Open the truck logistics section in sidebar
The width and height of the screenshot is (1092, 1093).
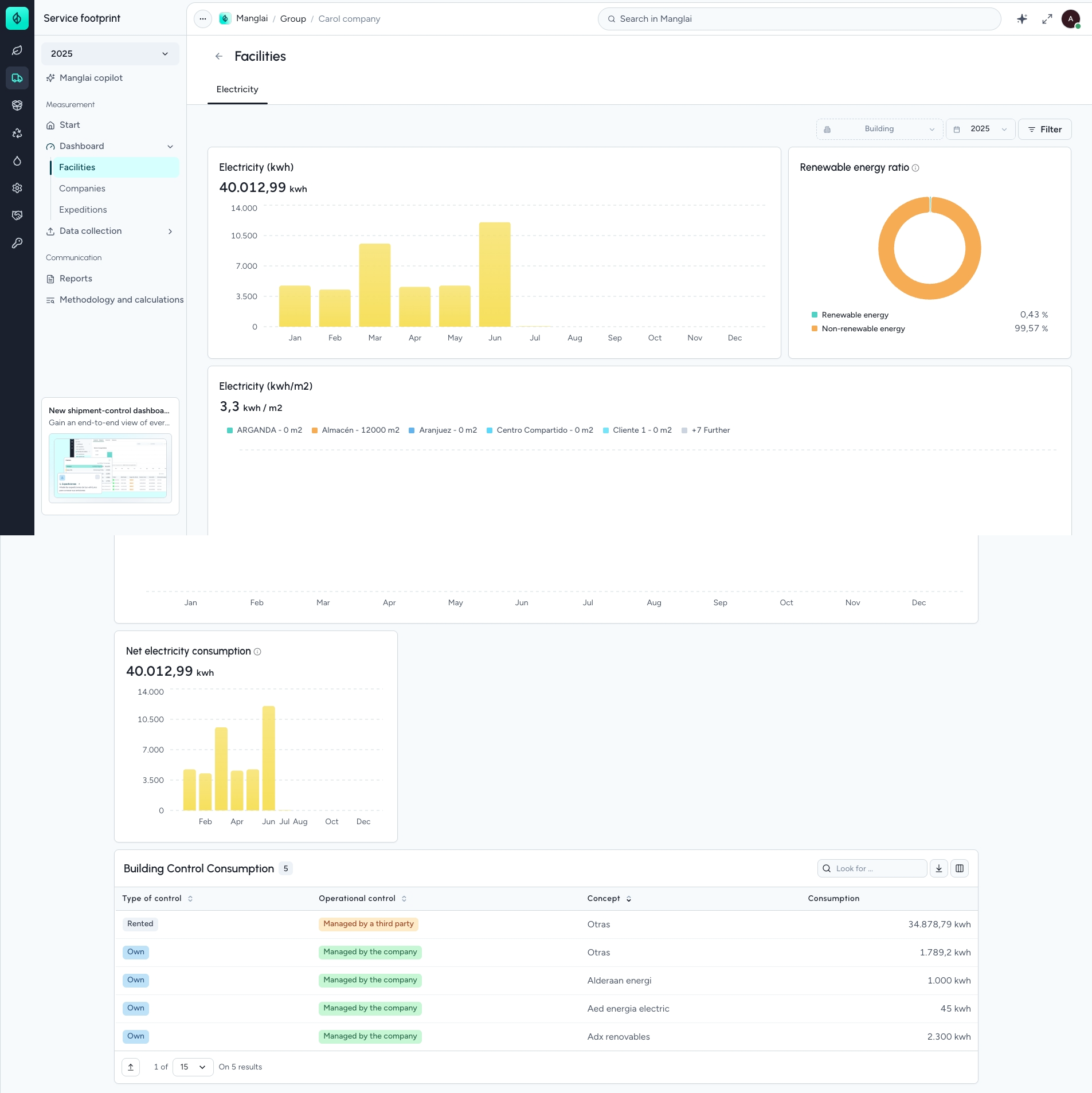[17, 77]
